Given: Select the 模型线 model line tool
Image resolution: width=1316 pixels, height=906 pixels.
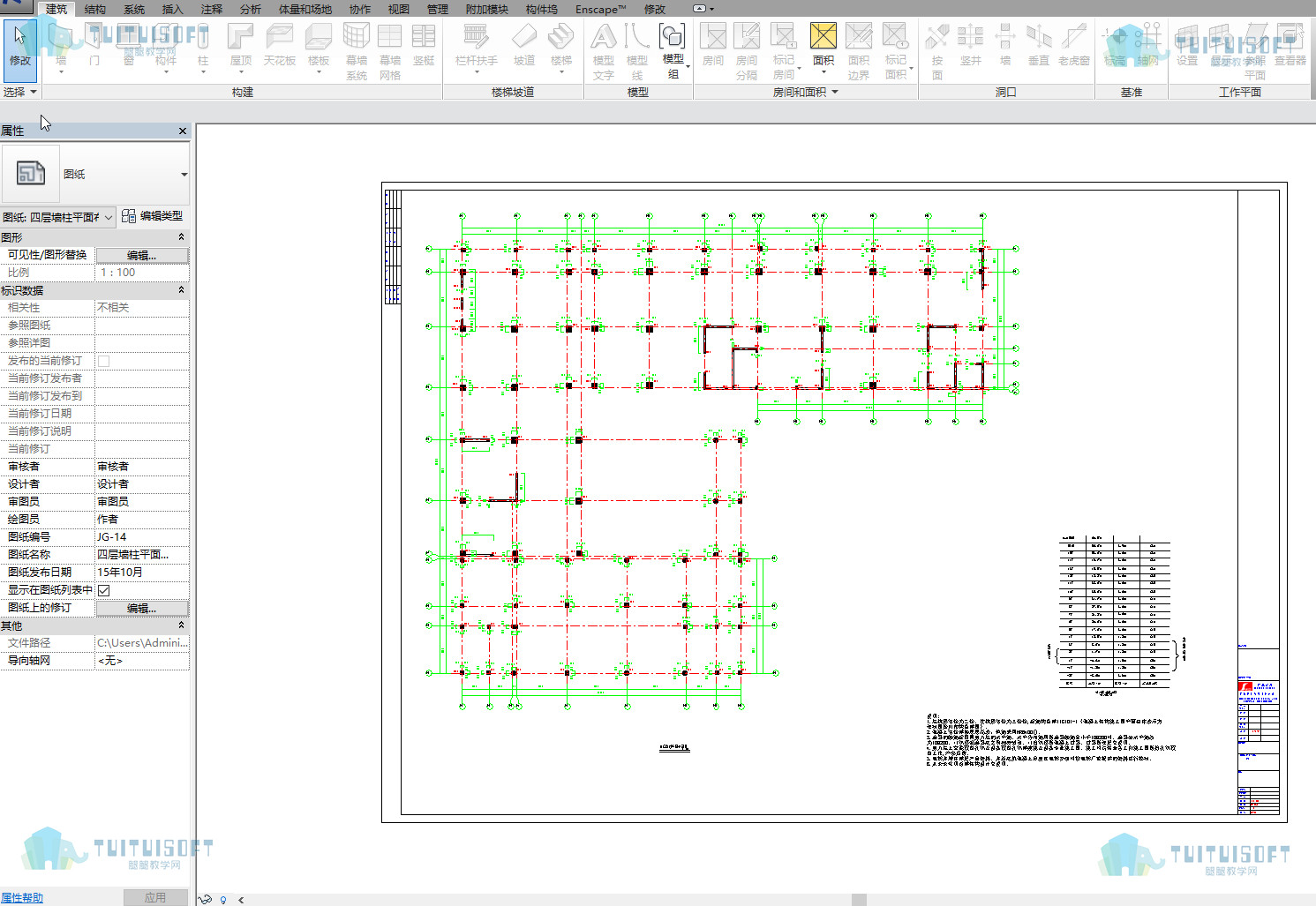Looking at the screenshot, I should 637,51.
